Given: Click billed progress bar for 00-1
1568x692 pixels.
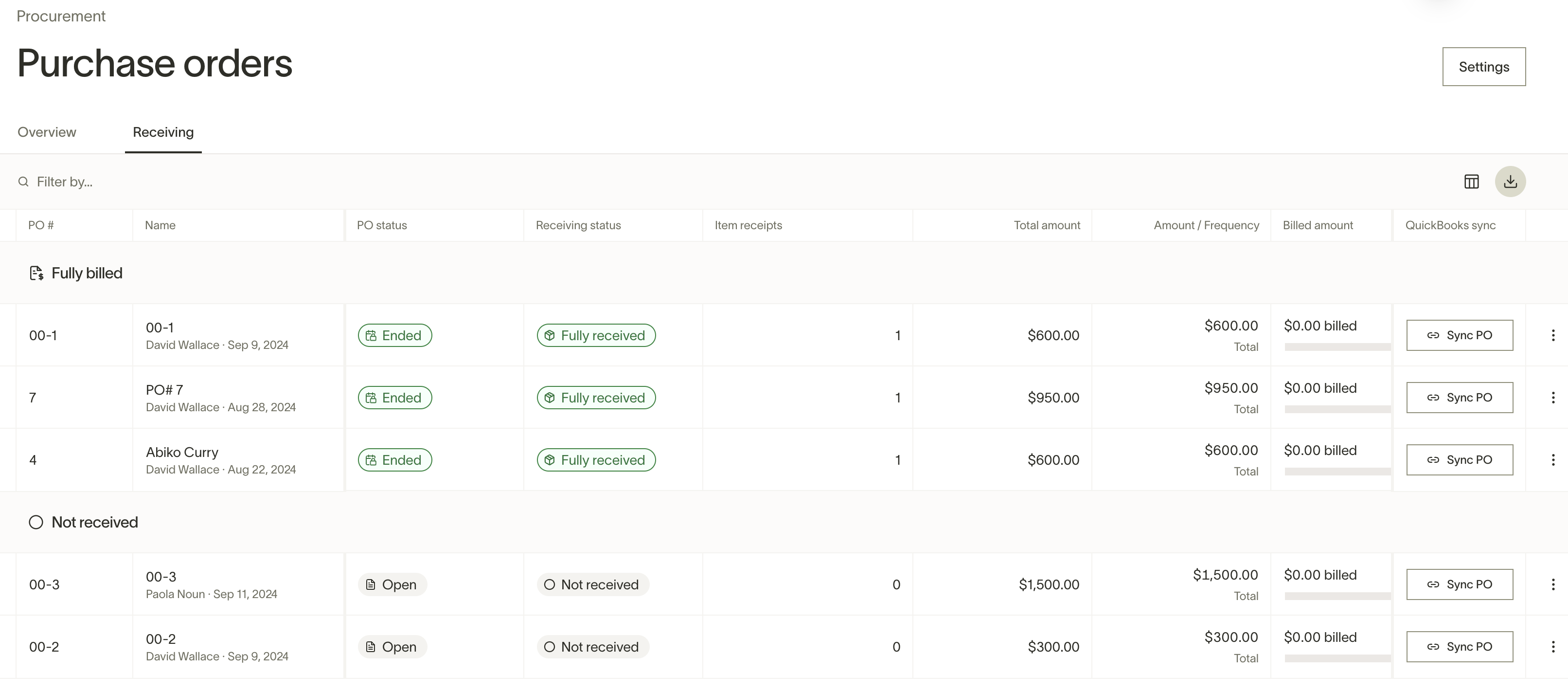Looking at the screenshot, I should [x=1337, y=346].
